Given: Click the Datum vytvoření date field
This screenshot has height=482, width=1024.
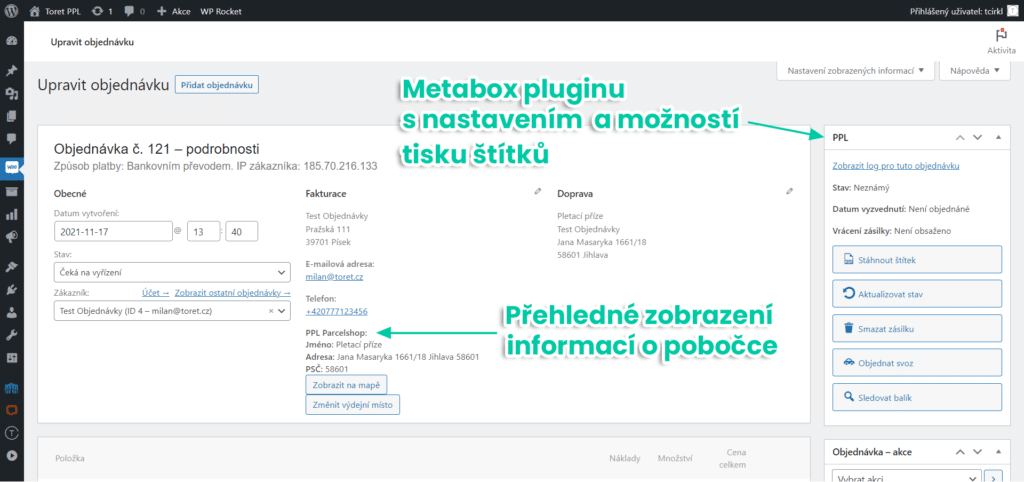Looking at the screenshot, I should click(x=113, y=231).
